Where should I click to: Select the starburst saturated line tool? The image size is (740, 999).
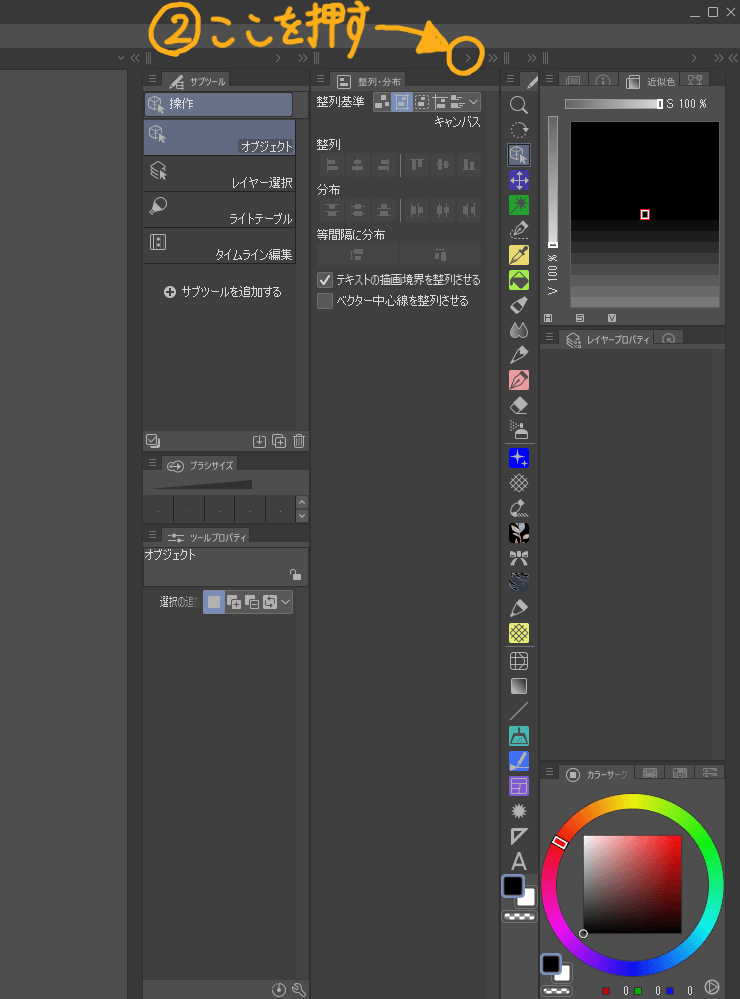point(519,811)
